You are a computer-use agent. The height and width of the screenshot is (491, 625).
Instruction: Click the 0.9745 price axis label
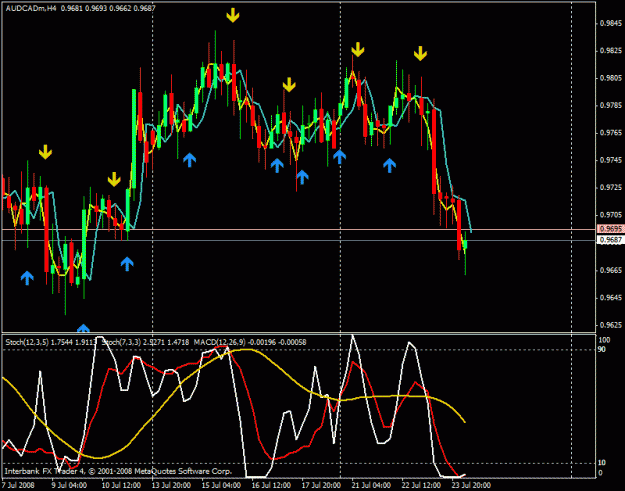611,160
